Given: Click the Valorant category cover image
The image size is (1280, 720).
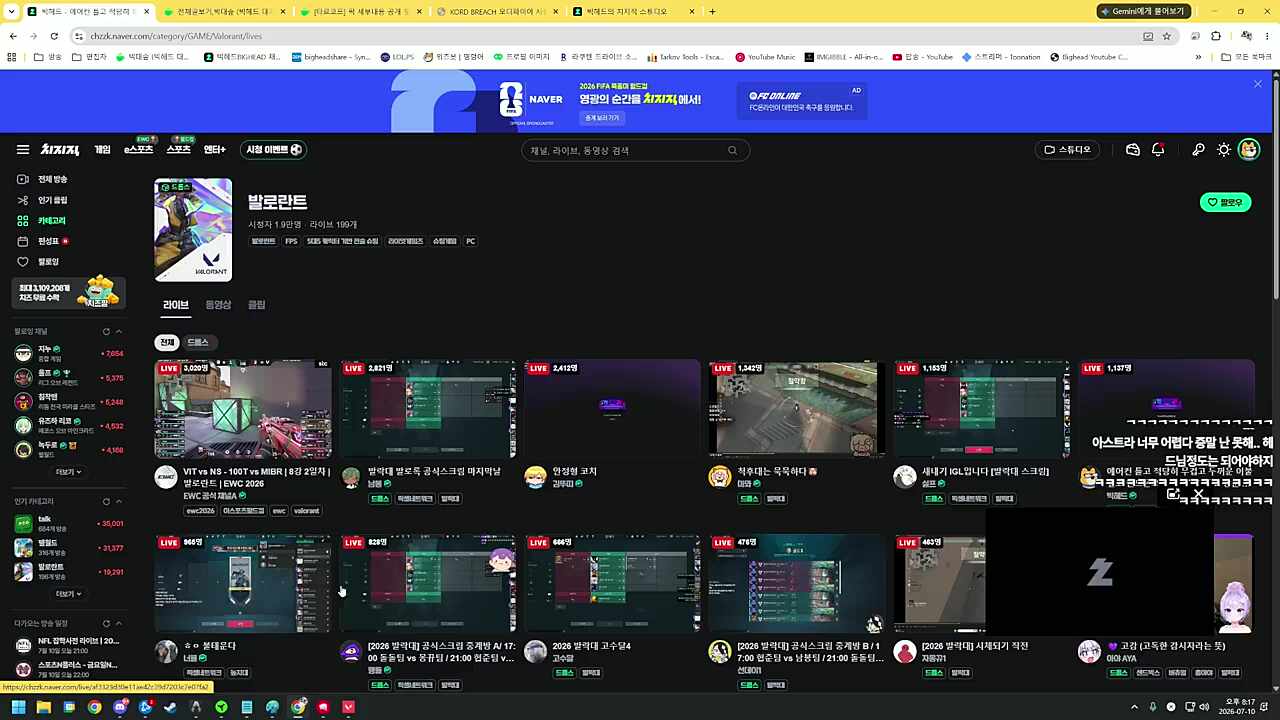Looking at the screenshot, I should (x=193, y=230).
